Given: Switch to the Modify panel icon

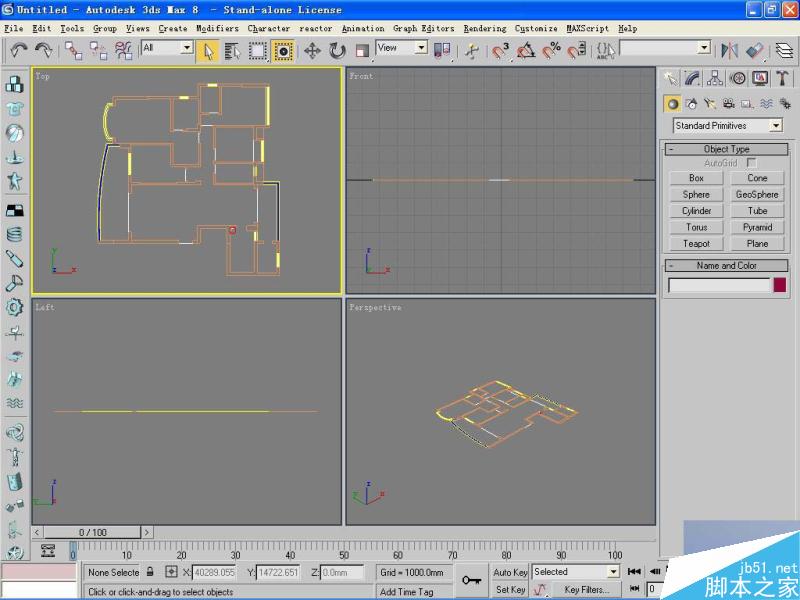Looking at the screenshot, I should tap(692, 78).
